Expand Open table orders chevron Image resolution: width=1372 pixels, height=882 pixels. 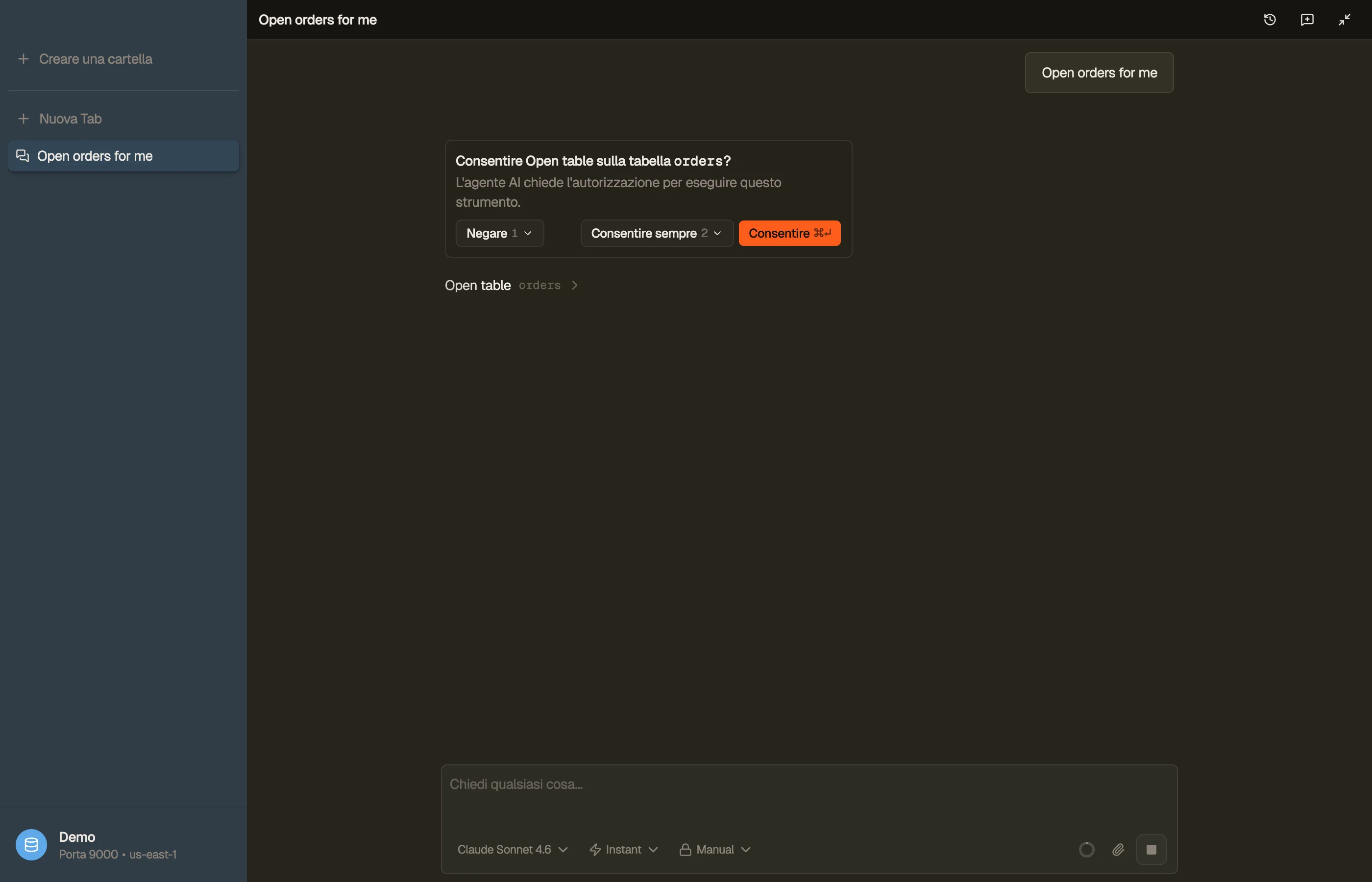coord(574,285)
